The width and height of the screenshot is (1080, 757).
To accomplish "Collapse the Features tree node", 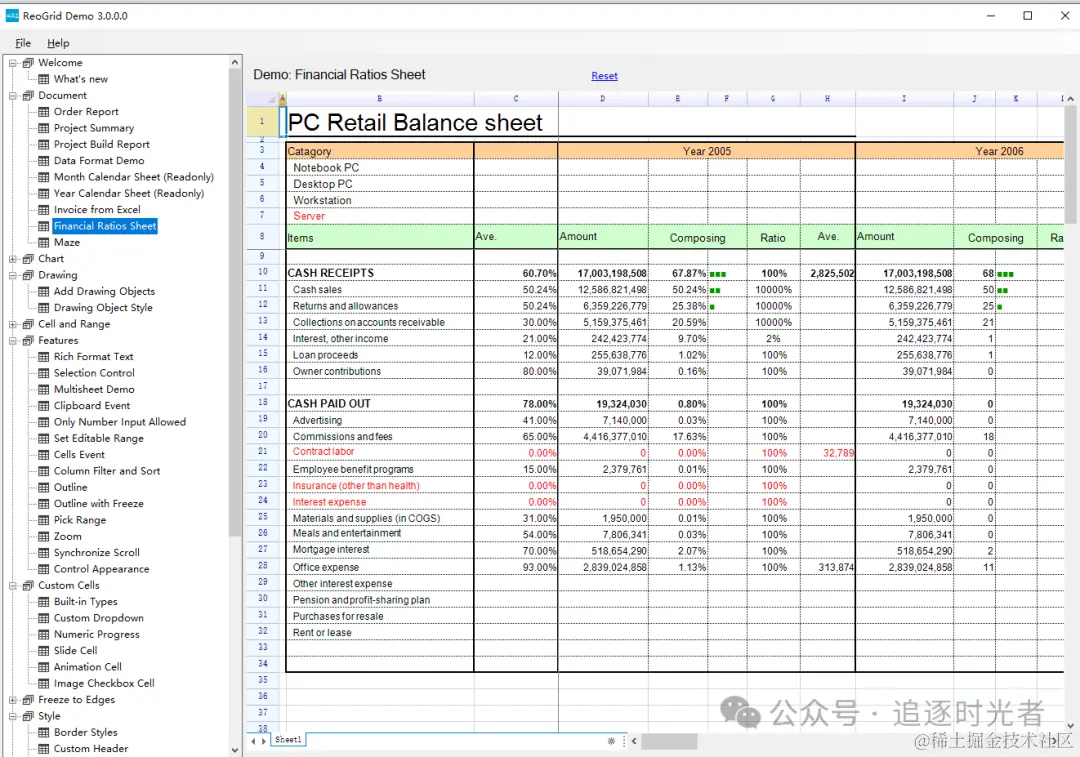I will point(13,341).
